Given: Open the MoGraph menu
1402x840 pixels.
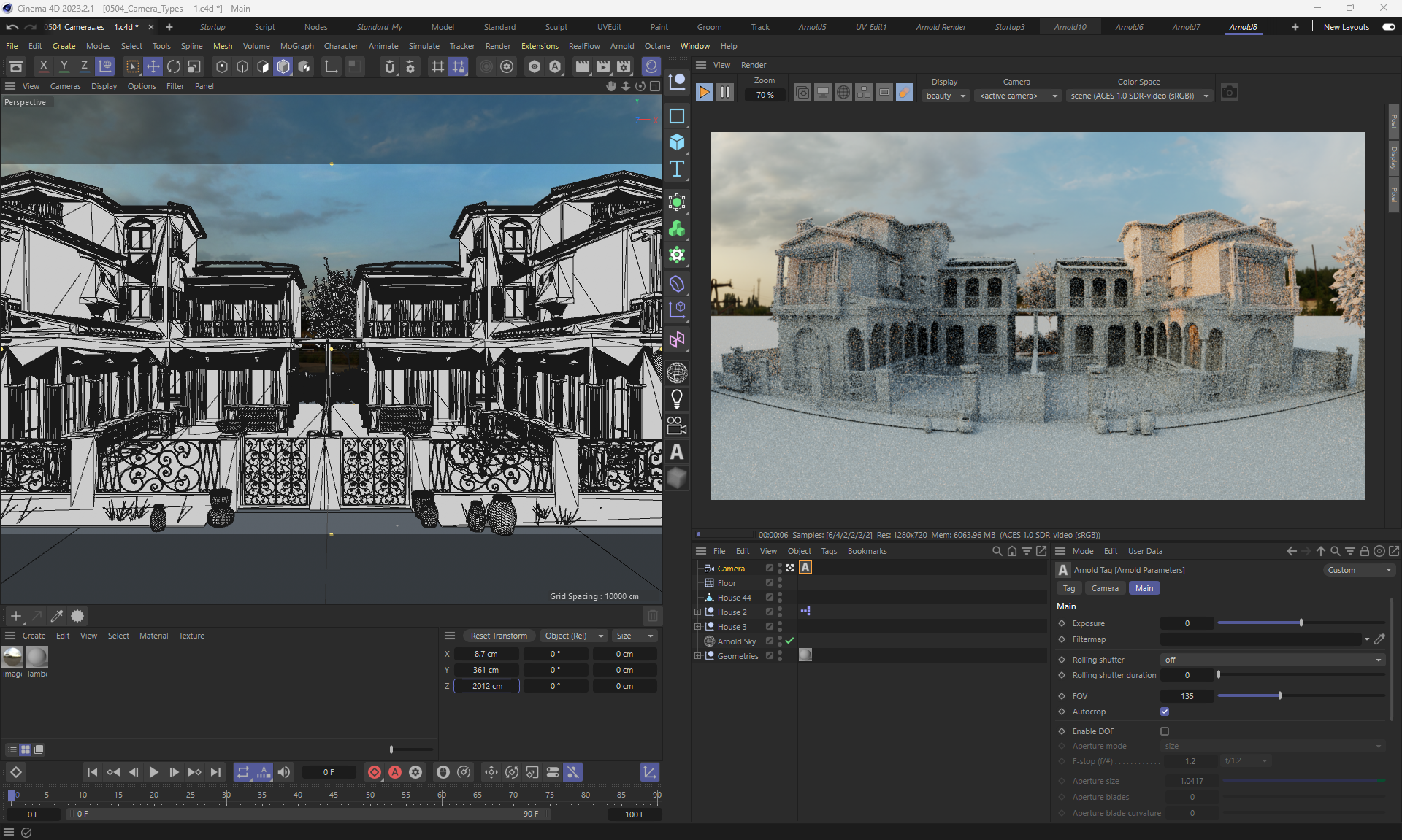Looking at the screenshot, I should [x=296, y=46].
